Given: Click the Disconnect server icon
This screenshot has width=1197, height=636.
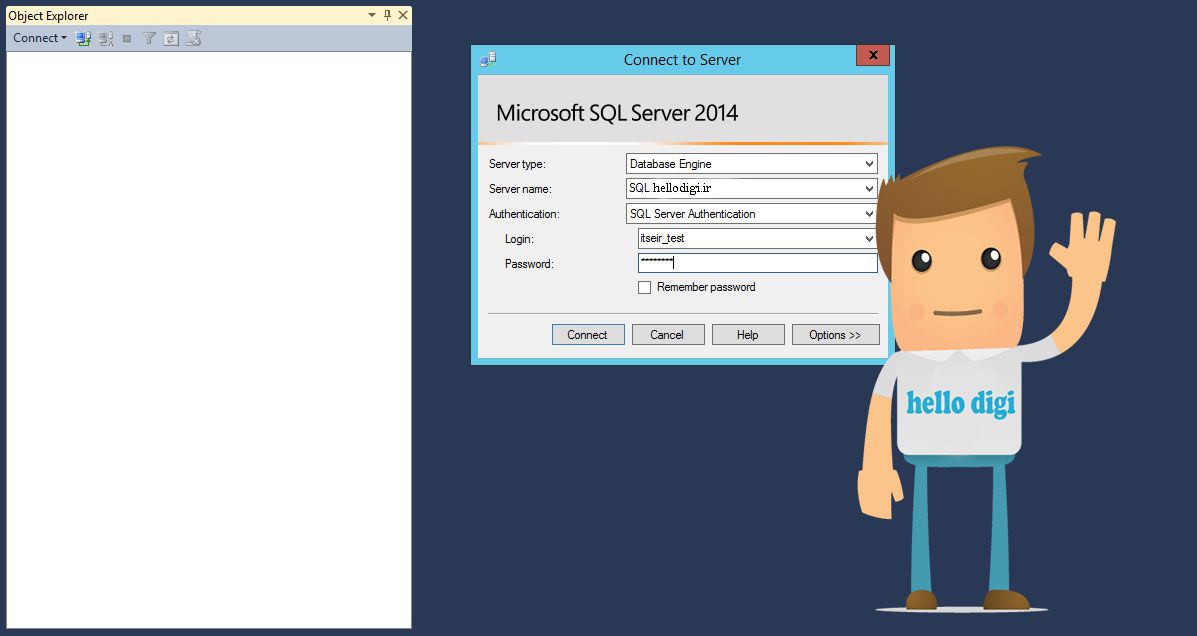Looking at the screenshot, I should click(105, 38).
